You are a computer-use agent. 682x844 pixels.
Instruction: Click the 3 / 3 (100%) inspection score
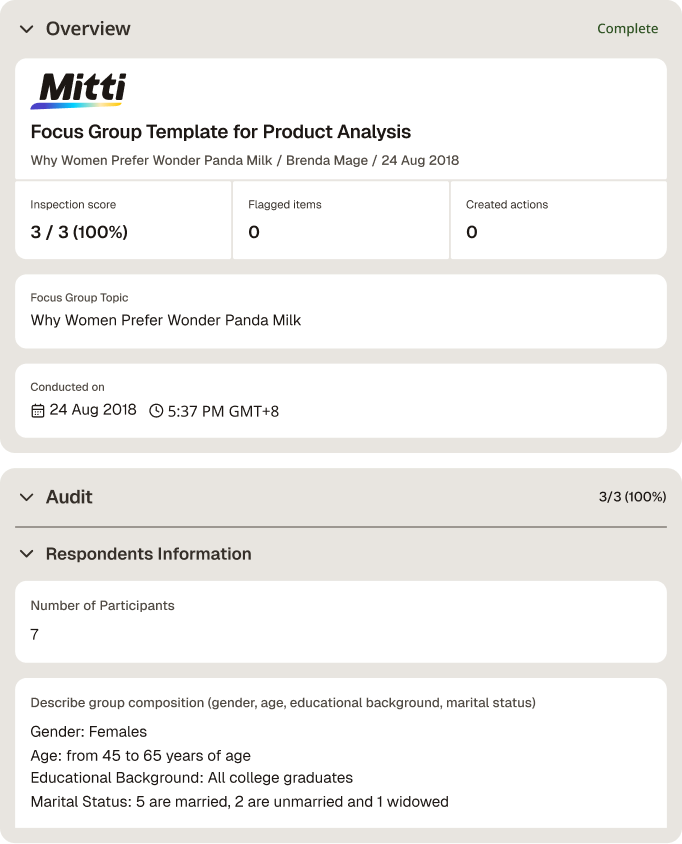tap(79, 232)
